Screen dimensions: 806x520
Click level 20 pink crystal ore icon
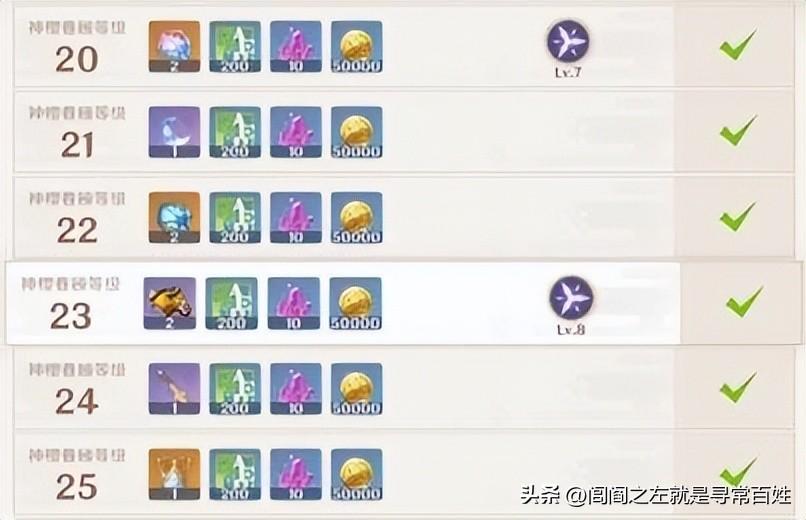(296, 47)
